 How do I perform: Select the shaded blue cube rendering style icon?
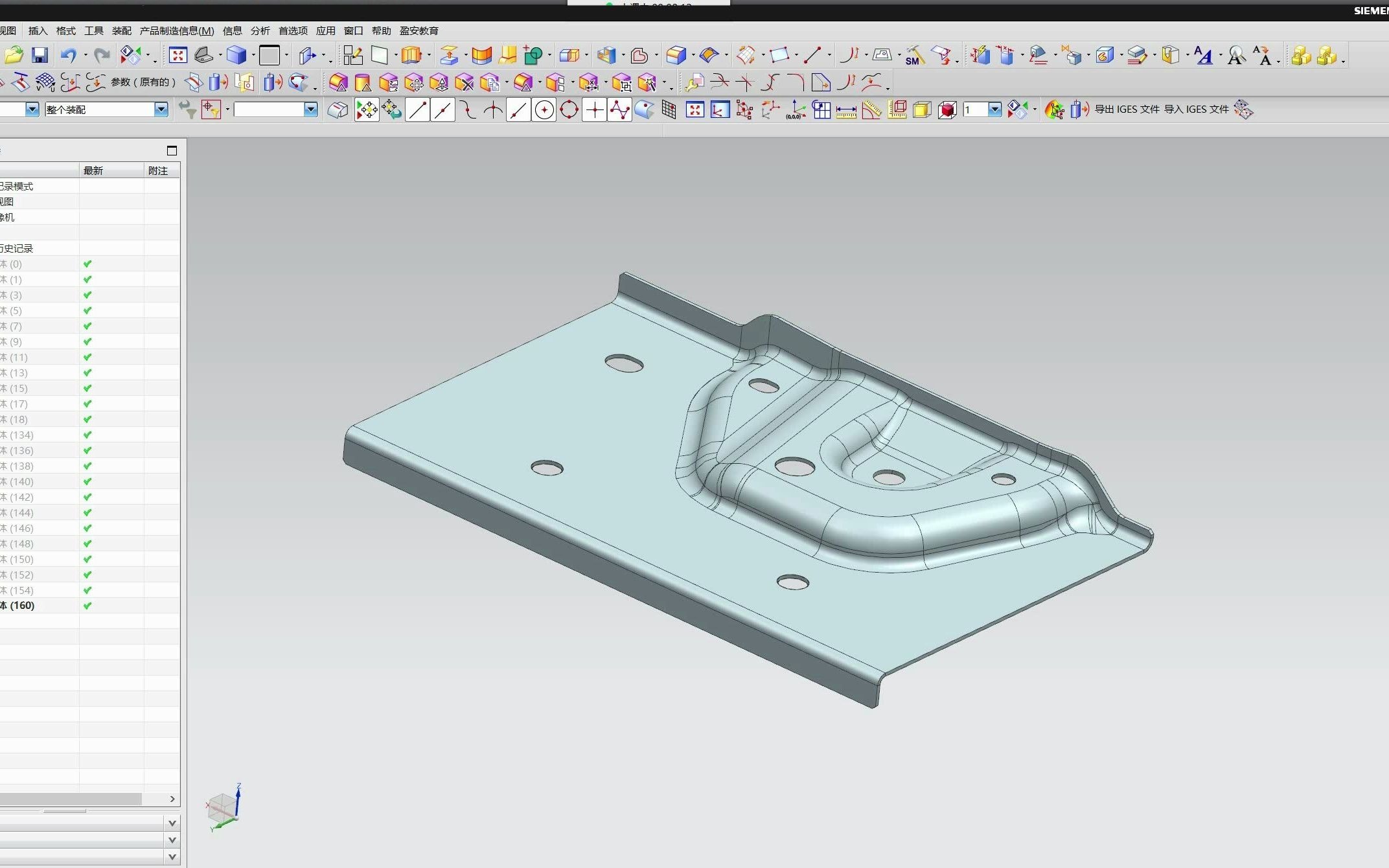pyautogui.click(x=236, y=56)
